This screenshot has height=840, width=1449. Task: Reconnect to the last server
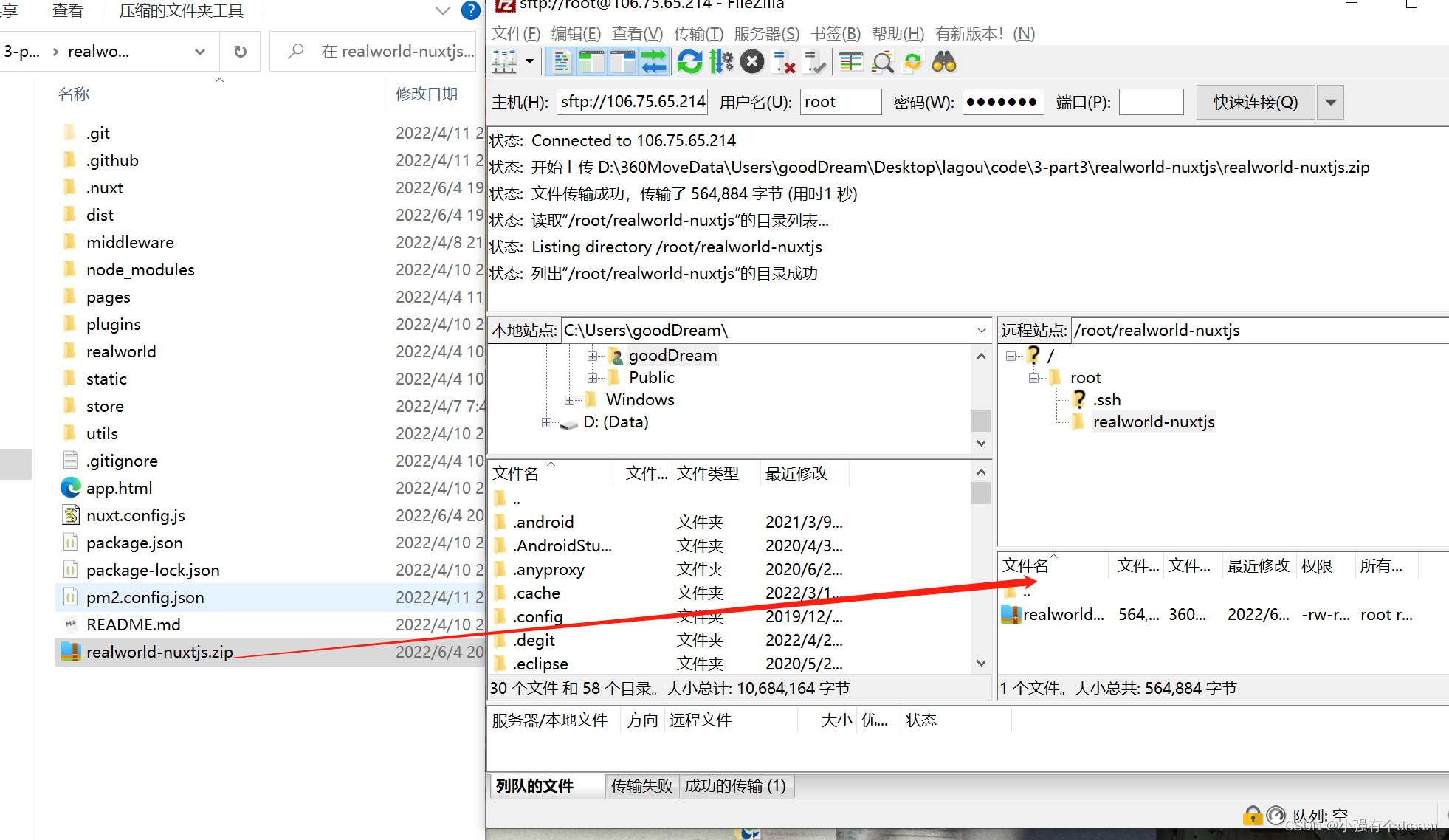pyautogui.click(x=815, y=62)
